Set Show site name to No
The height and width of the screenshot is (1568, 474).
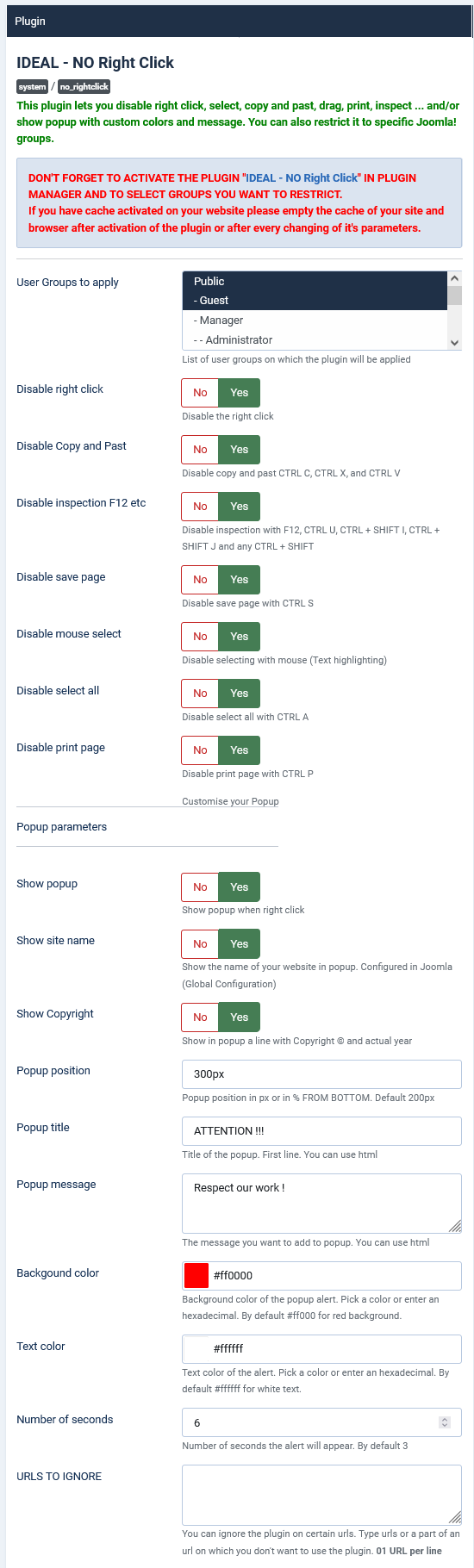(x=200, y=944)
